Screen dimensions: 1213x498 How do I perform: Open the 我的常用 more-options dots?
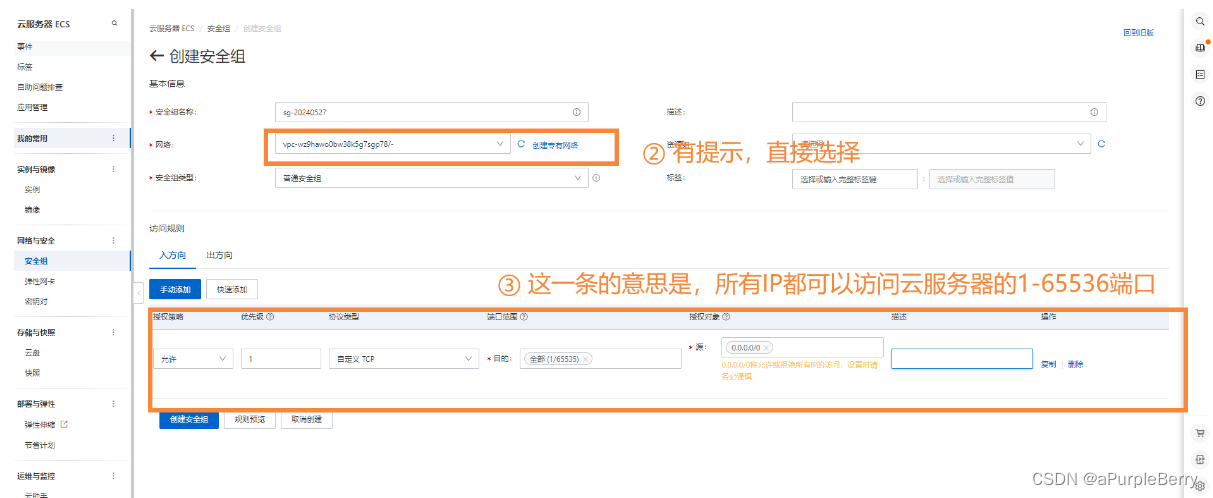[113, 138]
